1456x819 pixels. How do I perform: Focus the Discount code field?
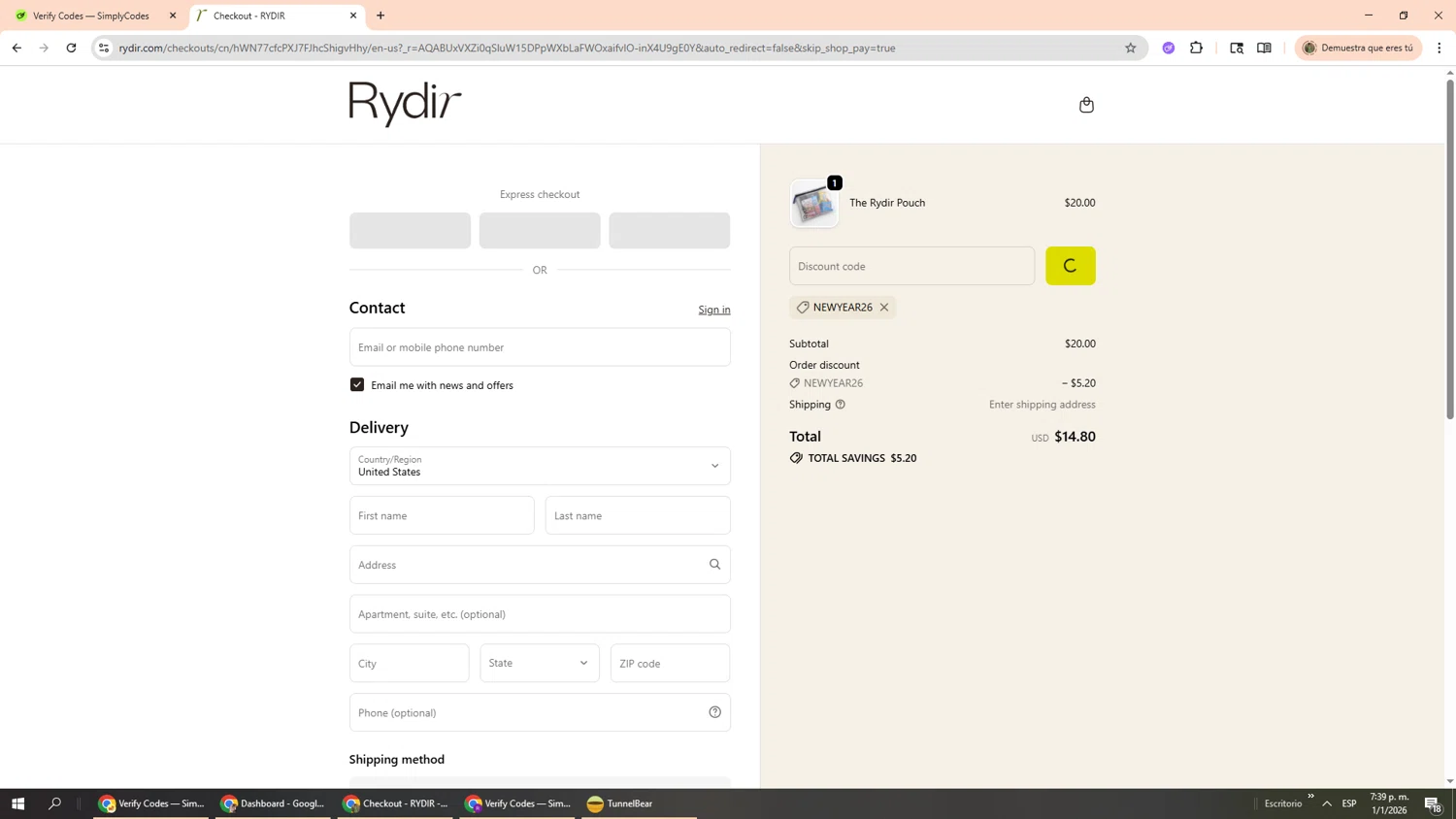[x=911, y=266]
